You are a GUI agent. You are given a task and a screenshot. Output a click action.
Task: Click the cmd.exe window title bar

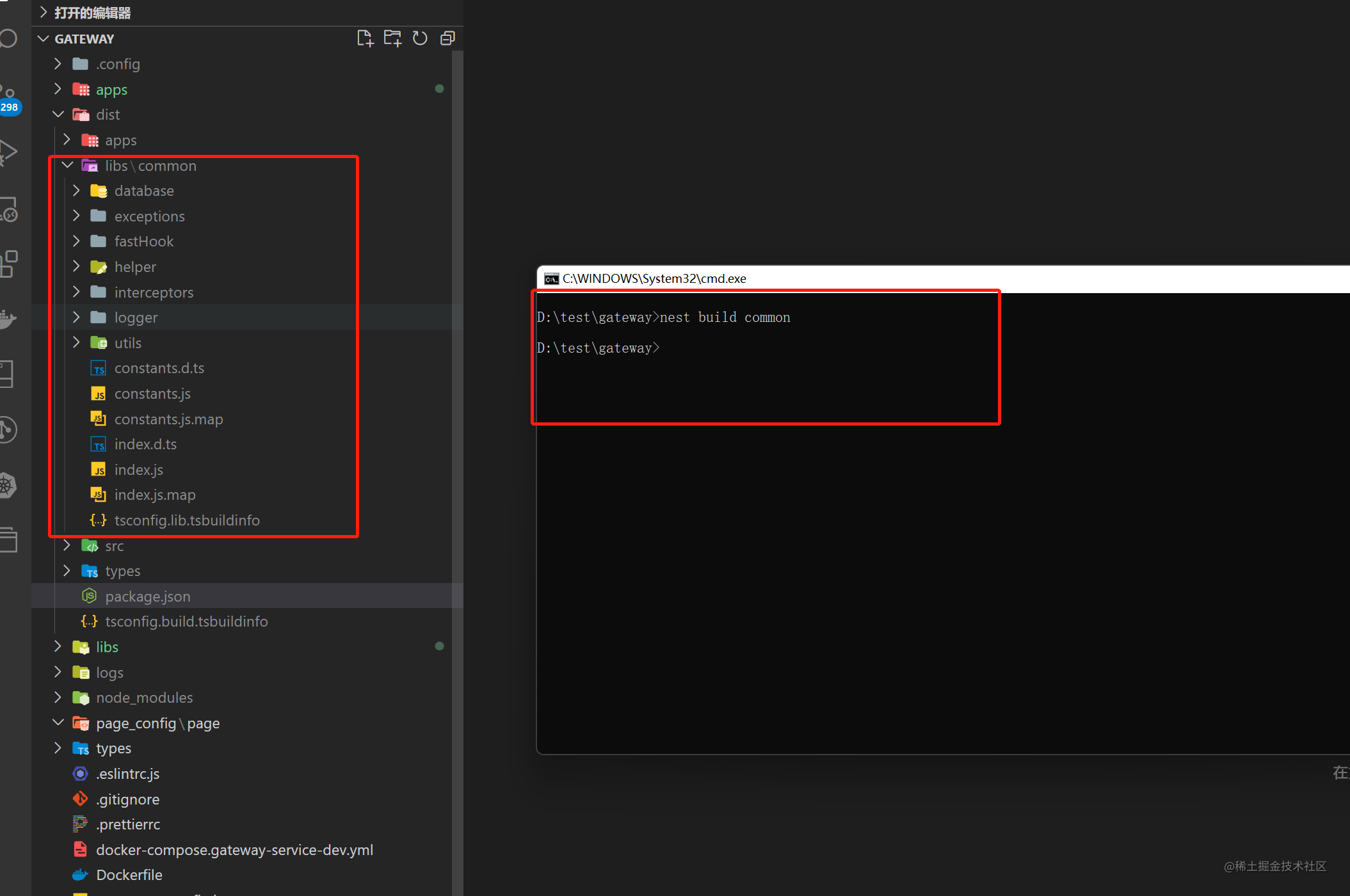[x=942, y=278]
